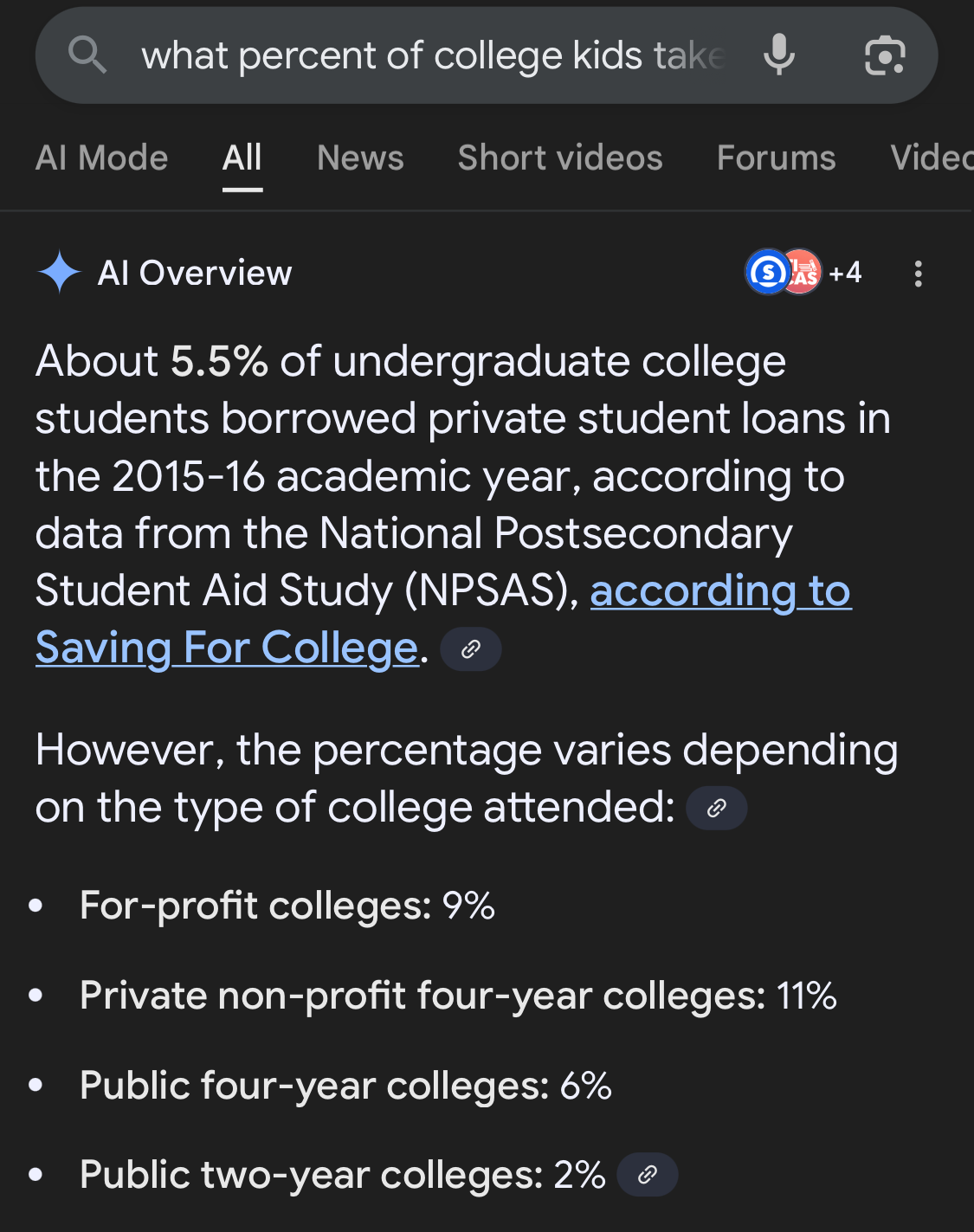Screen dimensions: 974x1232
Task: Switch to News tab
Action: pos(360,158)
